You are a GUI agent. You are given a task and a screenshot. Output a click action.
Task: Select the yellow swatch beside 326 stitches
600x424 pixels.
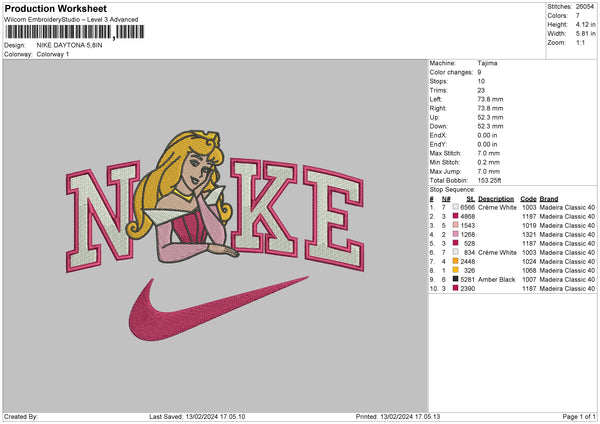pyautogui.click(x=455, y=270)
